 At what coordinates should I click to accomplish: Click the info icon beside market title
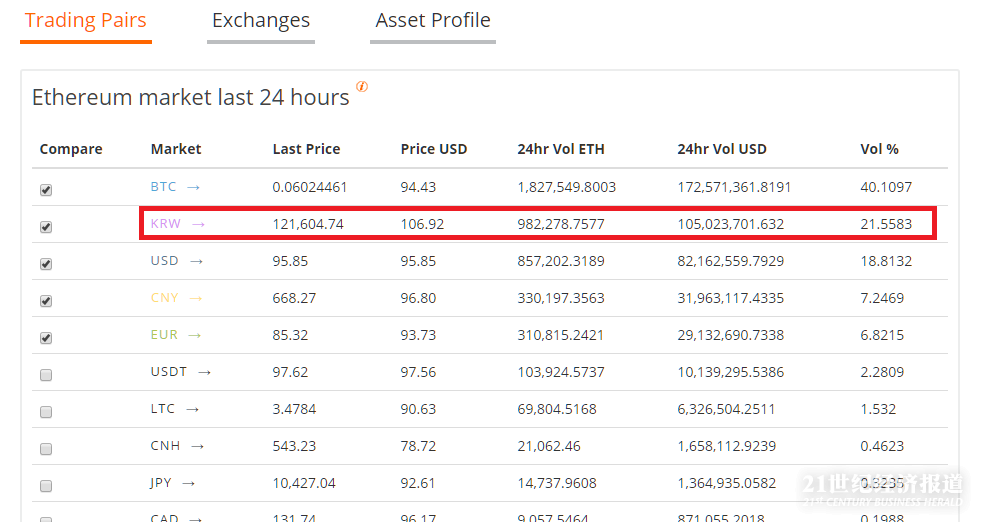point(362,87)
